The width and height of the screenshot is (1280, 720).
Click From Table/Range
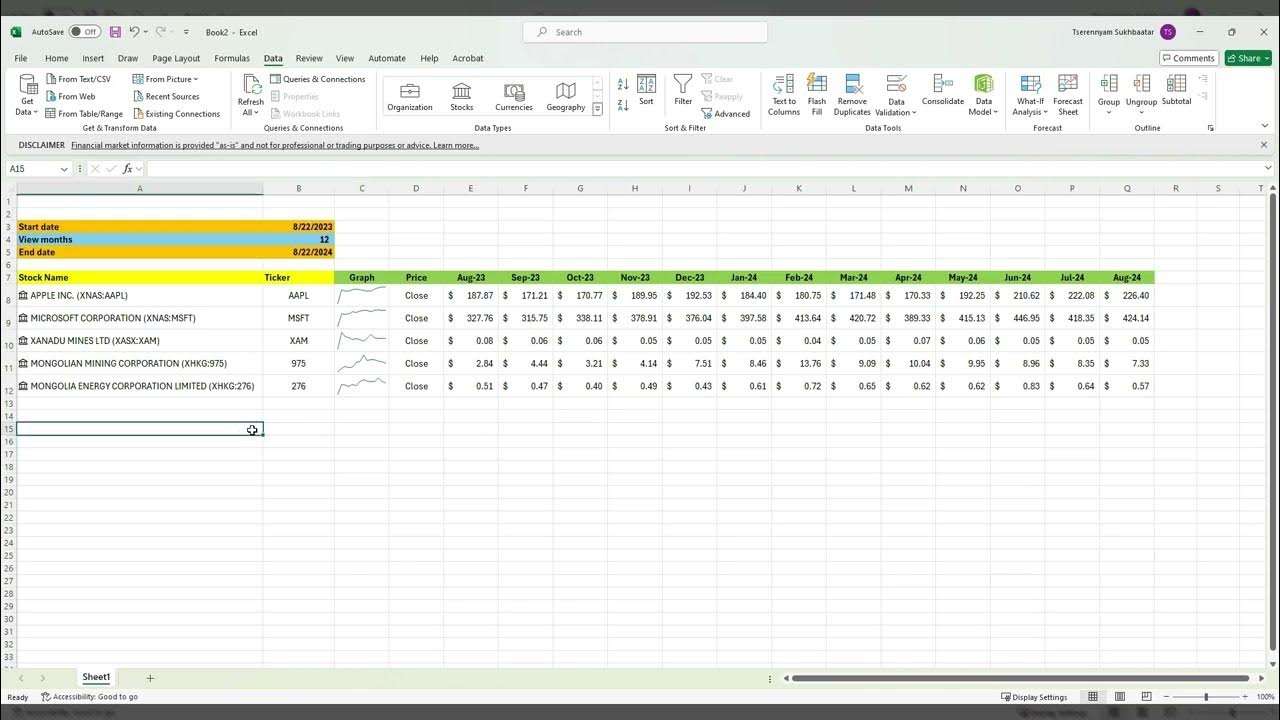pos(84,114)
